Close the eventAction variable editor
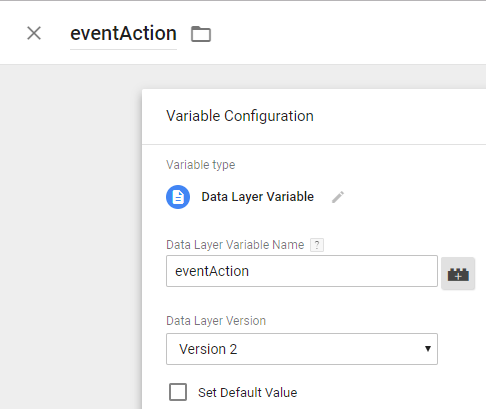 click(34, 33)
